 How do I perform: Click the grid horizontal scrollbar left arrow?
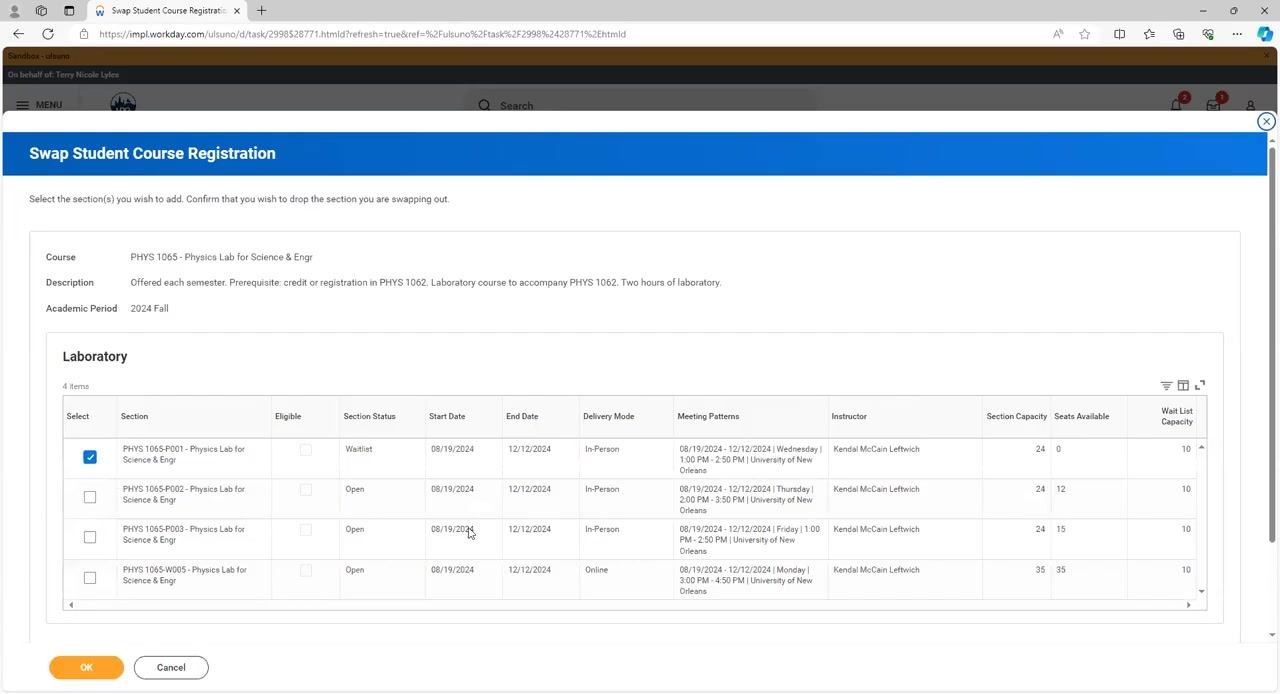pyautogui.click(x=70, y=605)
